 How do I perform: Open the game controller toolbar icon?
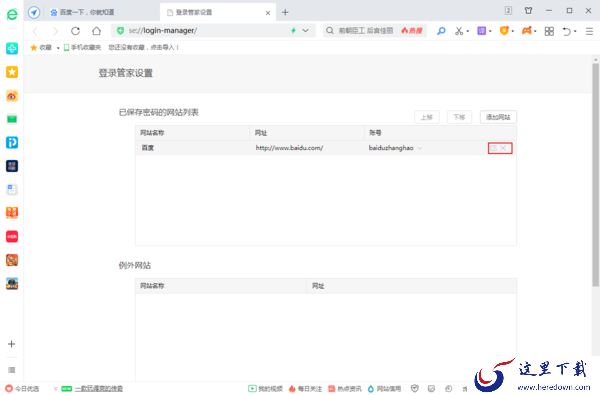coord(527,31)
